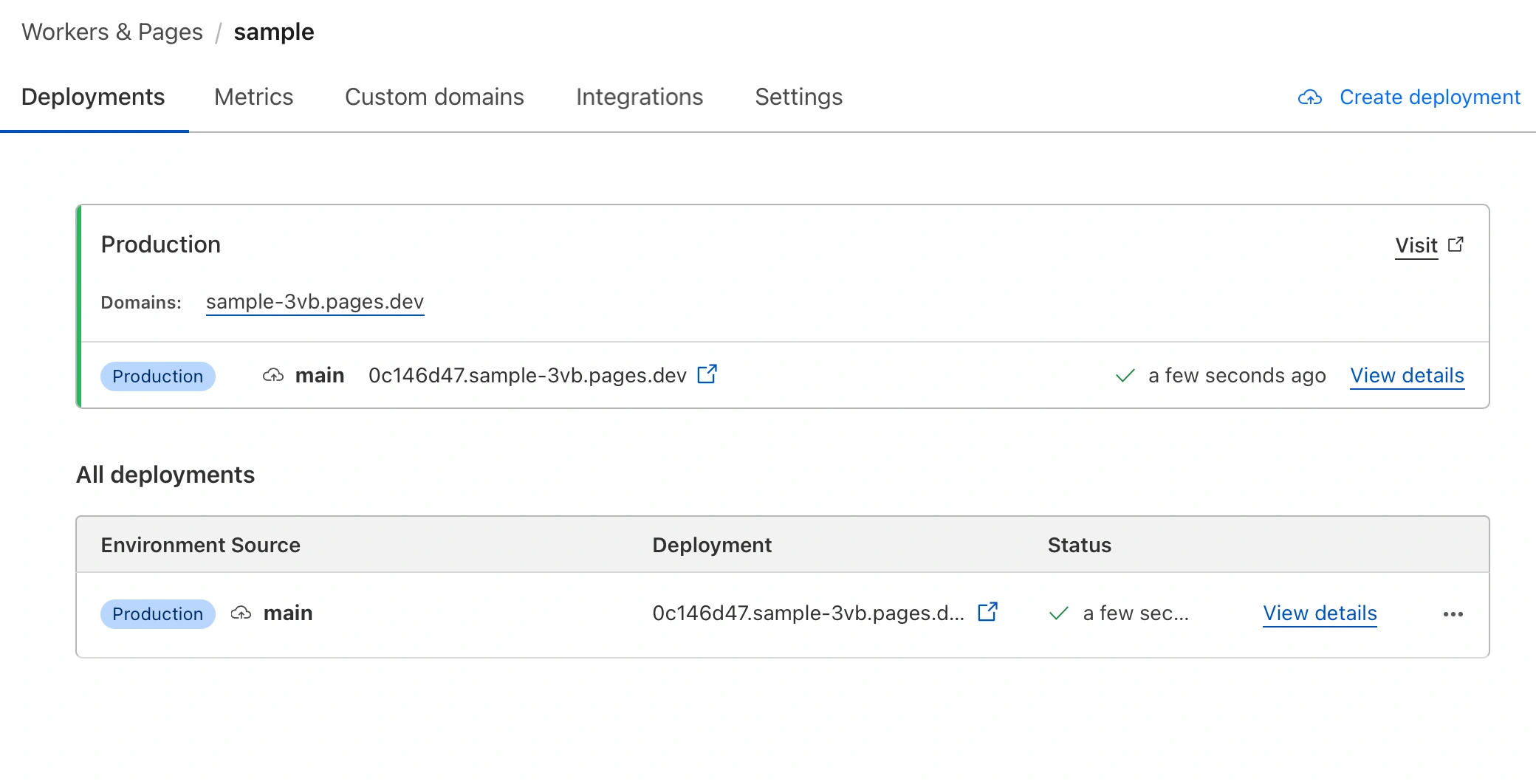Click View details in the Production card
Image resolution: width=1536 pixels, height=784 pixels.
(1407, 376)
